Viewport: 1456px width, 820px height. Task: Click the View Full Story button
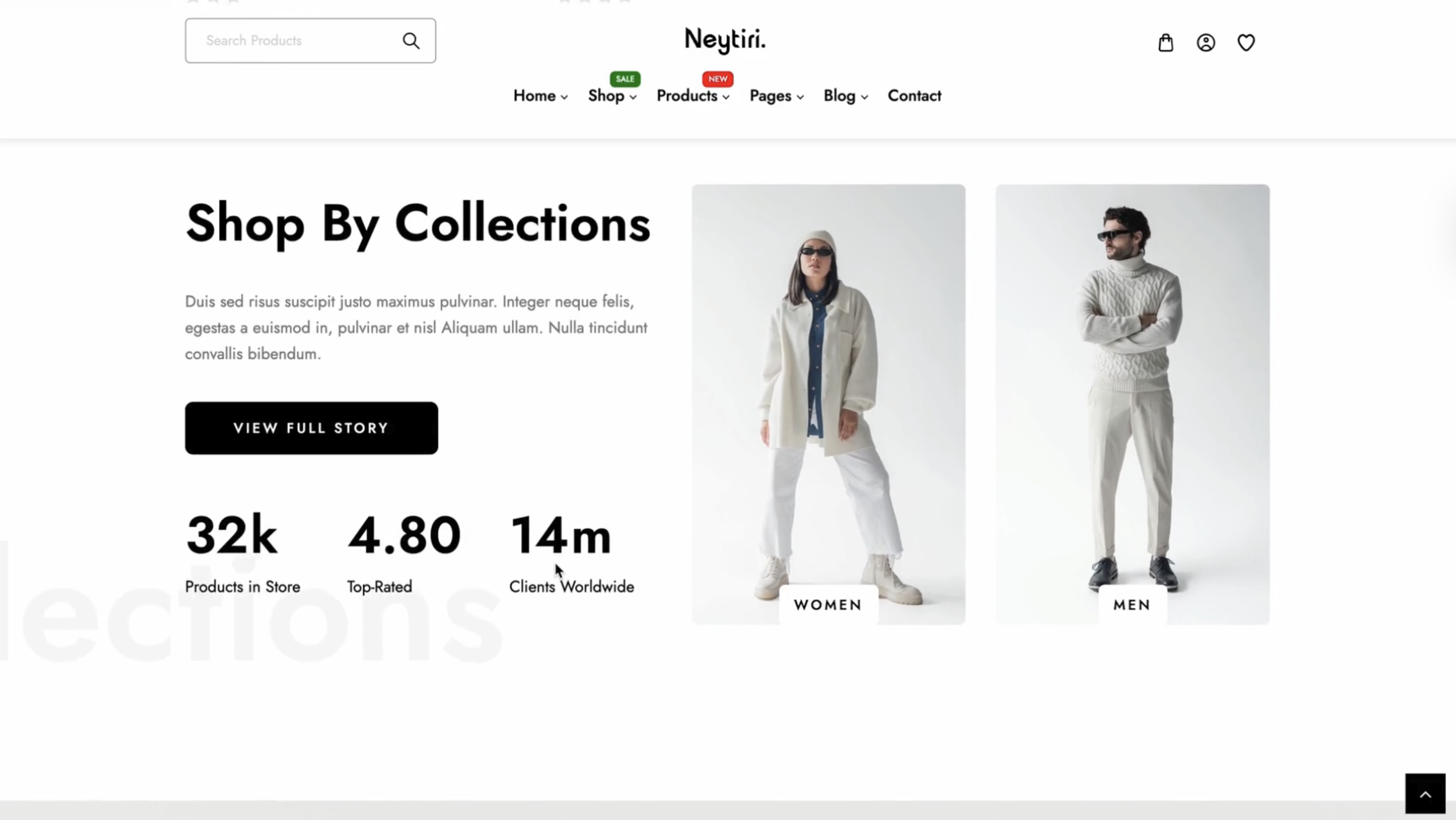(312, 428)
